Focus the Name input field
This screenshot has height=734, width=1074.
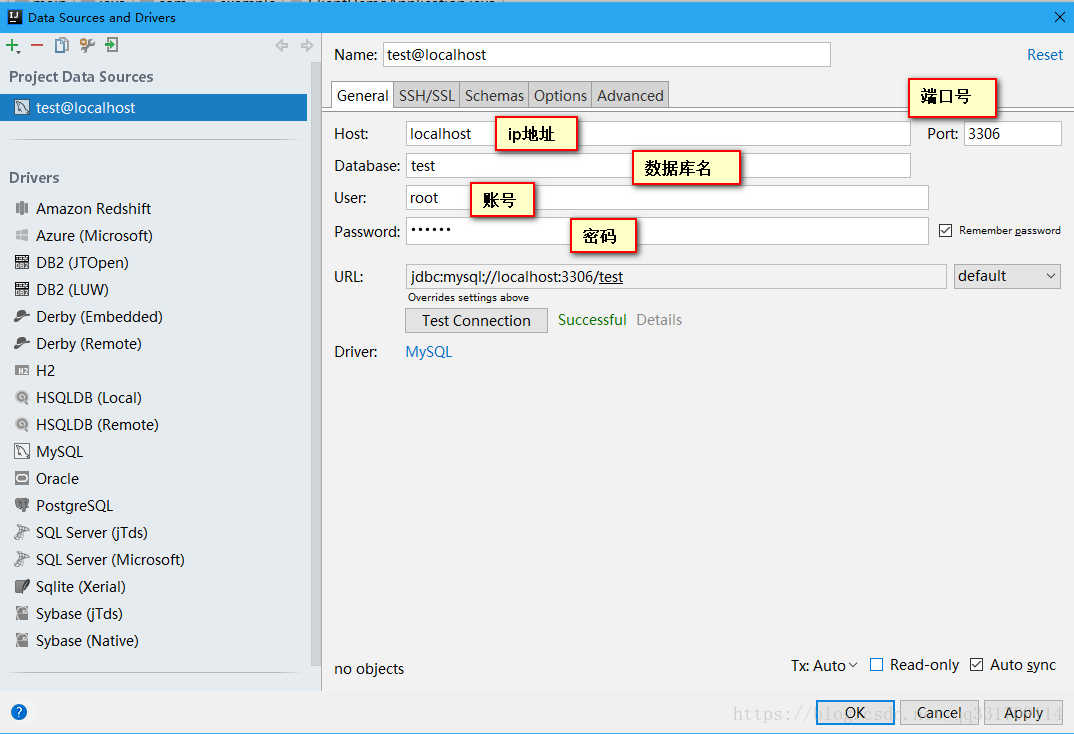click(606, 55)
